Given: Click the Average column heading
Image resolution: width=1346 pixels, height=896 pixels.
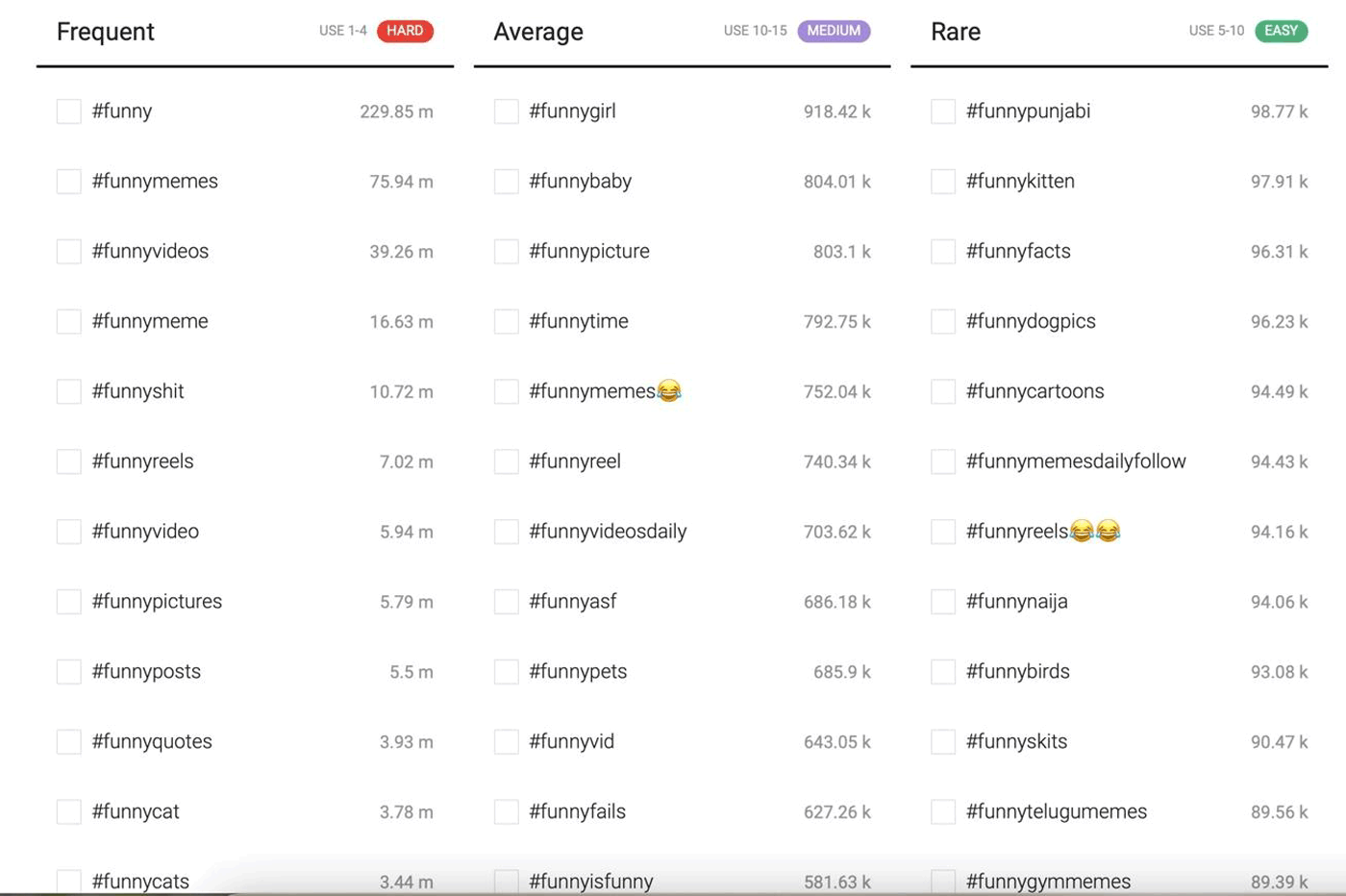Looking at the screenshot, I should tap(538, 32).
